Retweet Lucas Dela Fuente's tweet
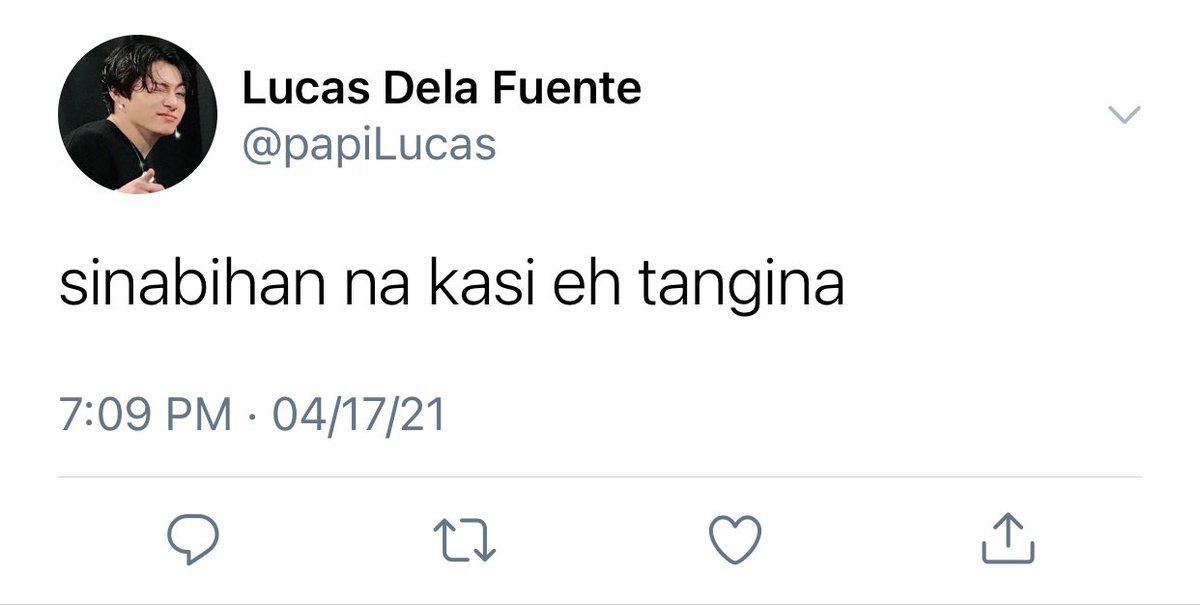The width and height of the screenshot is (1200, 605). [469, 539]
